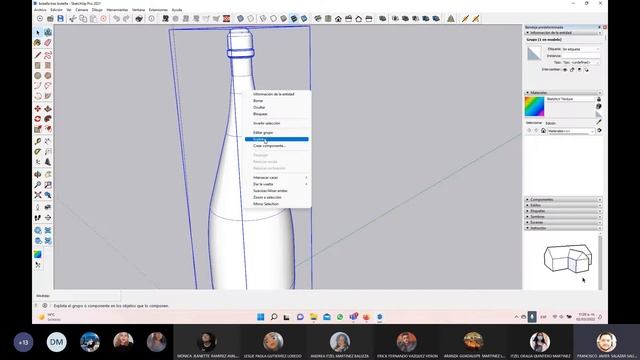Pick the Zoom magnifier tool

[x=38, y=185]
